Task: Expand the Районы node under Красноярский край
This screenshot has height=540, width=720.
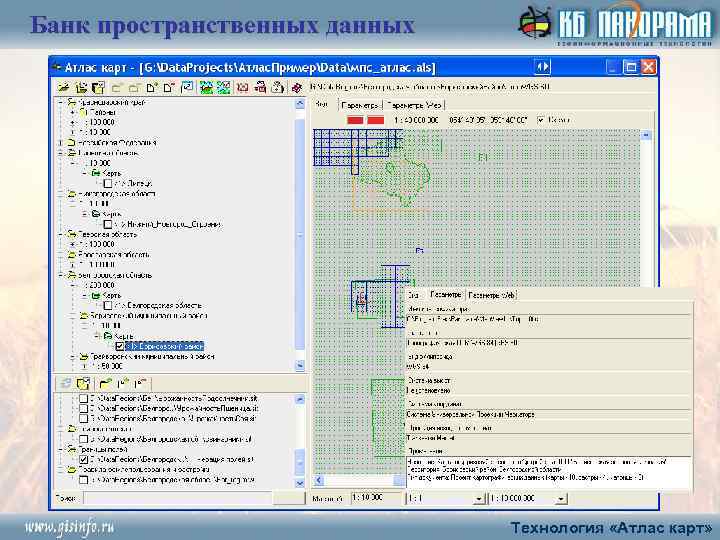Action: (x=73, y=112)
